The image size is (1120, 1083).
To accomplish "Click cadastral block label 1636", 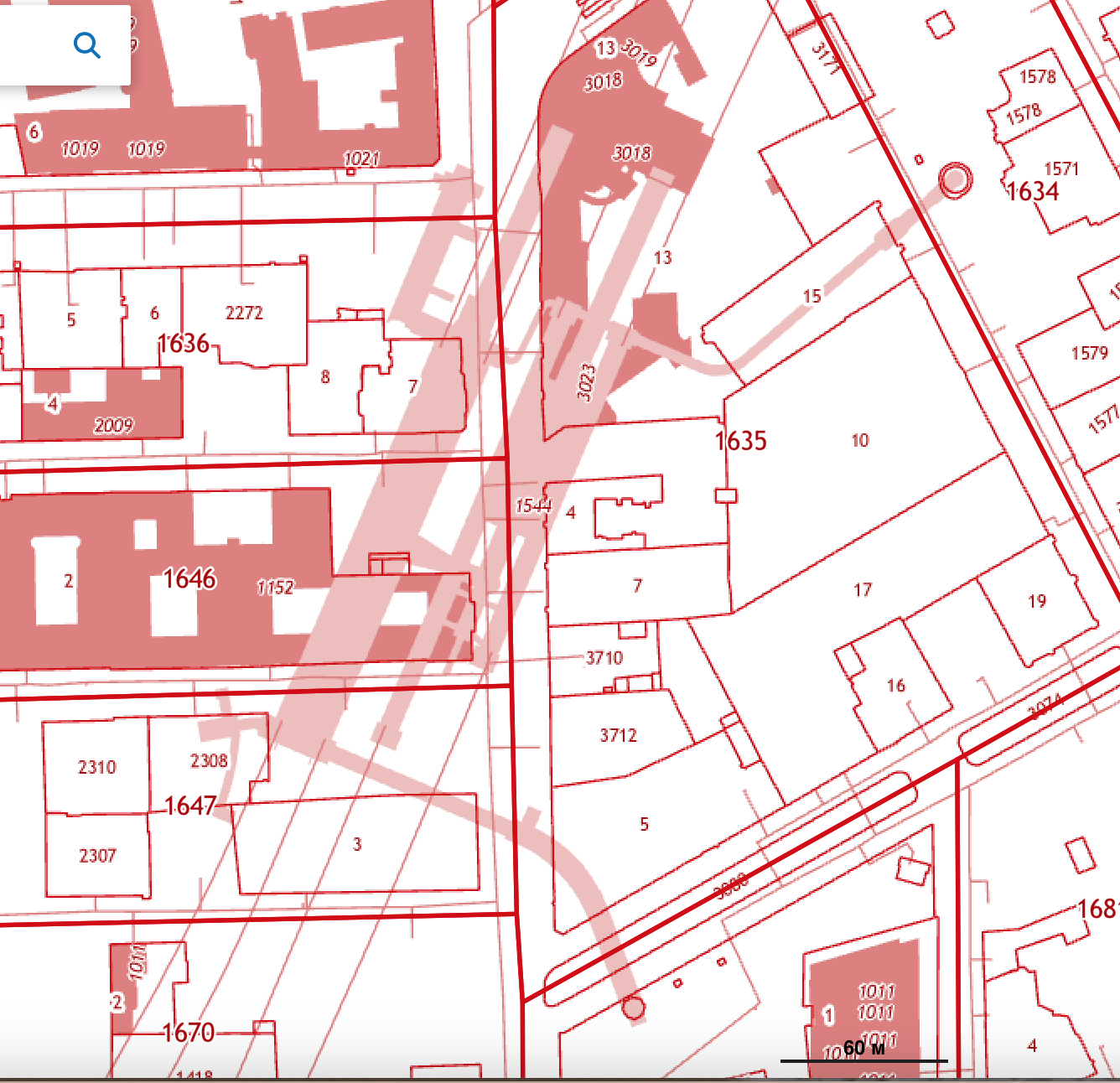I will tap(184, 344).
